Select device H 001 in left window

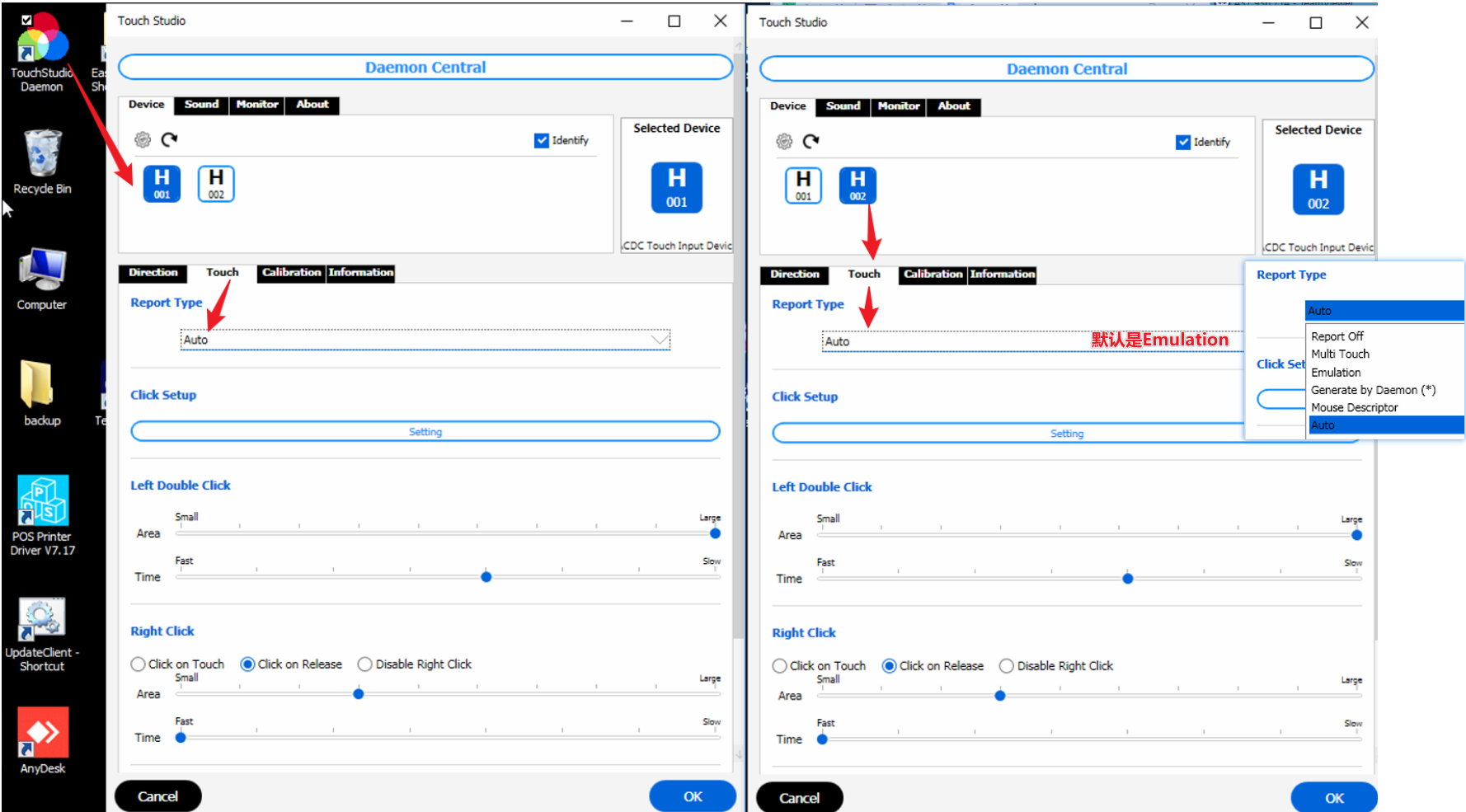162,183
